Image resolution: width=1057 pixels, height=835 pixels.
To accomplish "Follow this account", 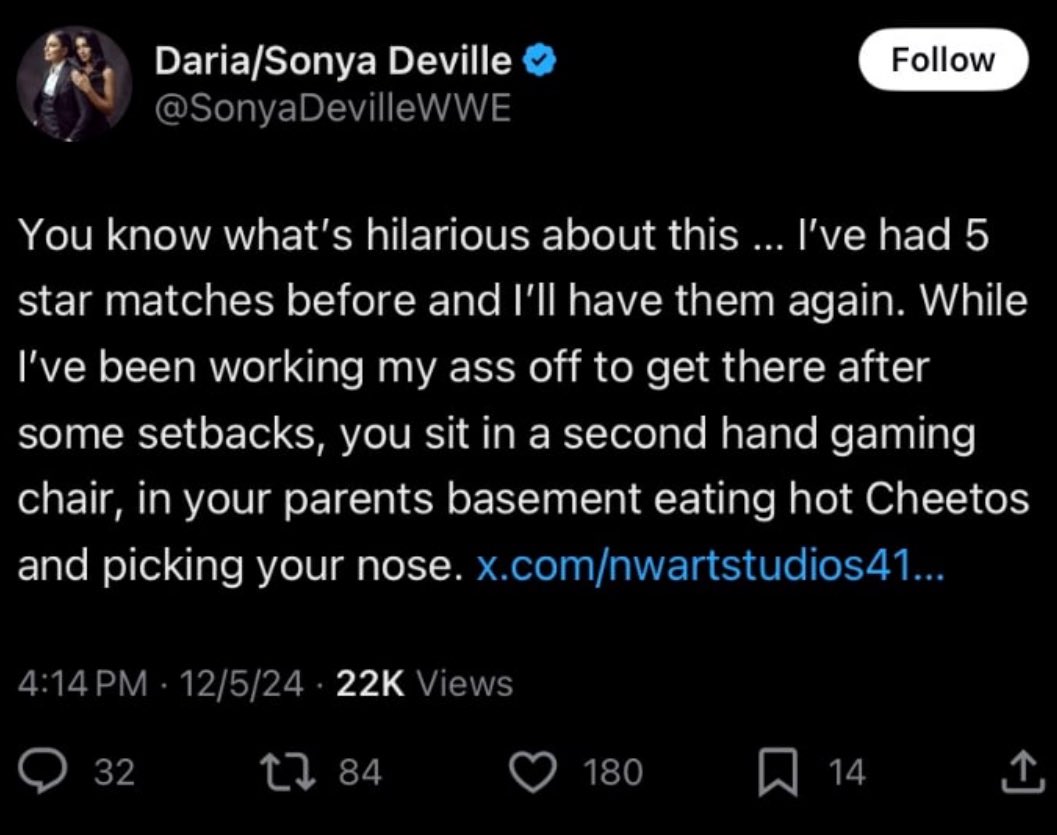I will [942, 59].
